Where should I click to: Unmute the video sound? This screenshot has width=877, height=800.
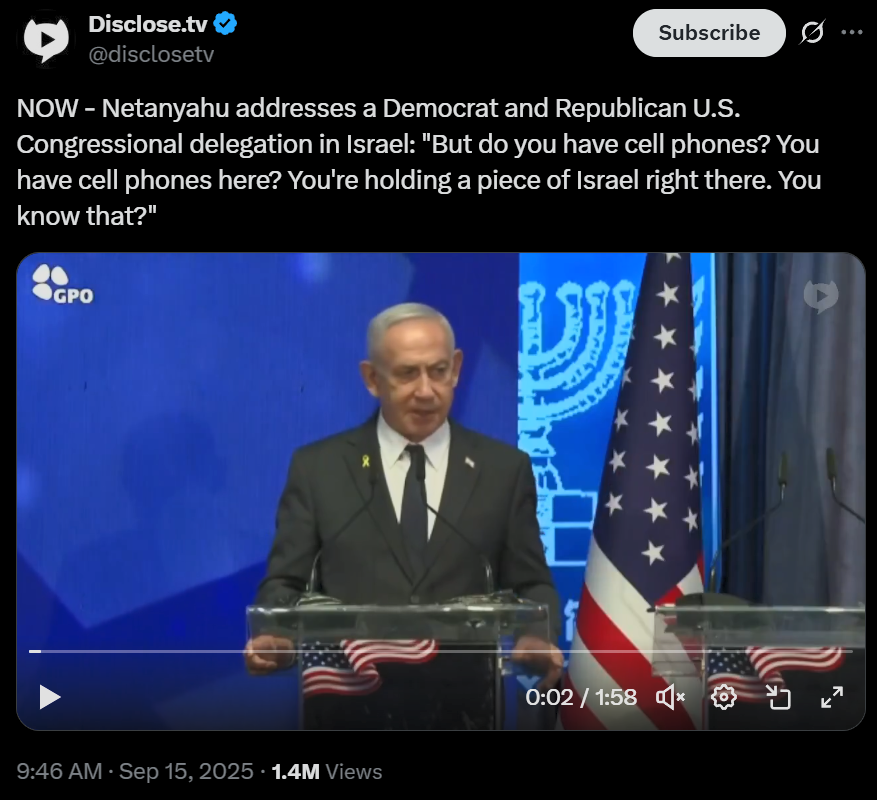point(670,697)
